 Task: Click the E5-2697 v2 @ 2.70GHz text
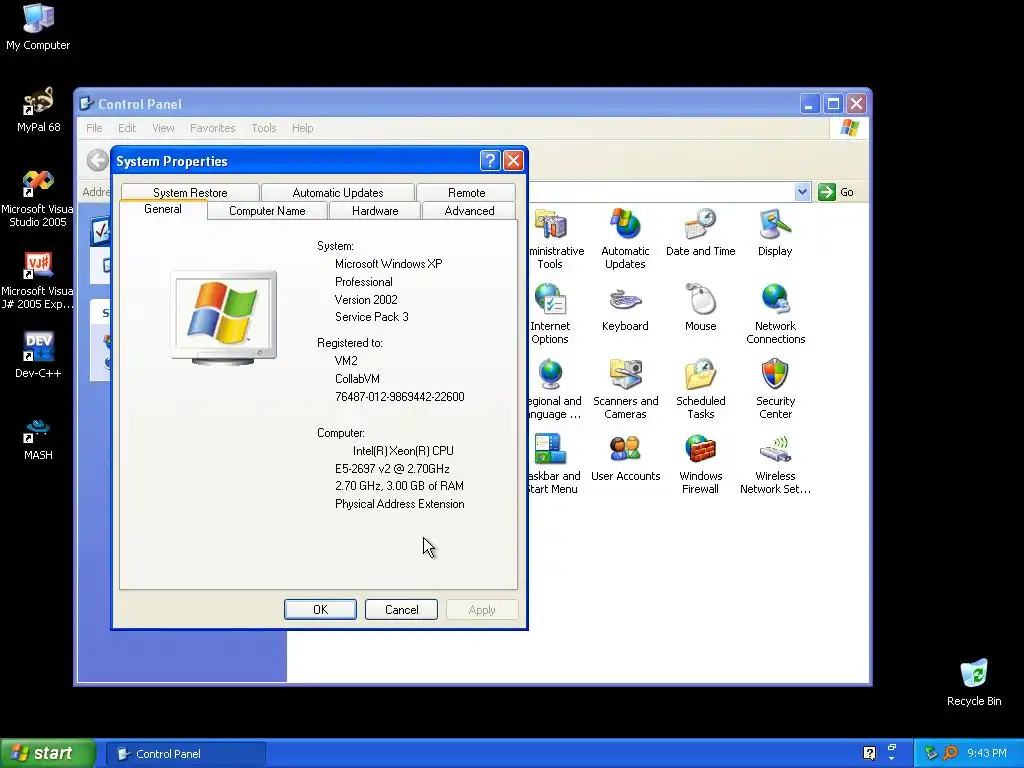(392, 468)
